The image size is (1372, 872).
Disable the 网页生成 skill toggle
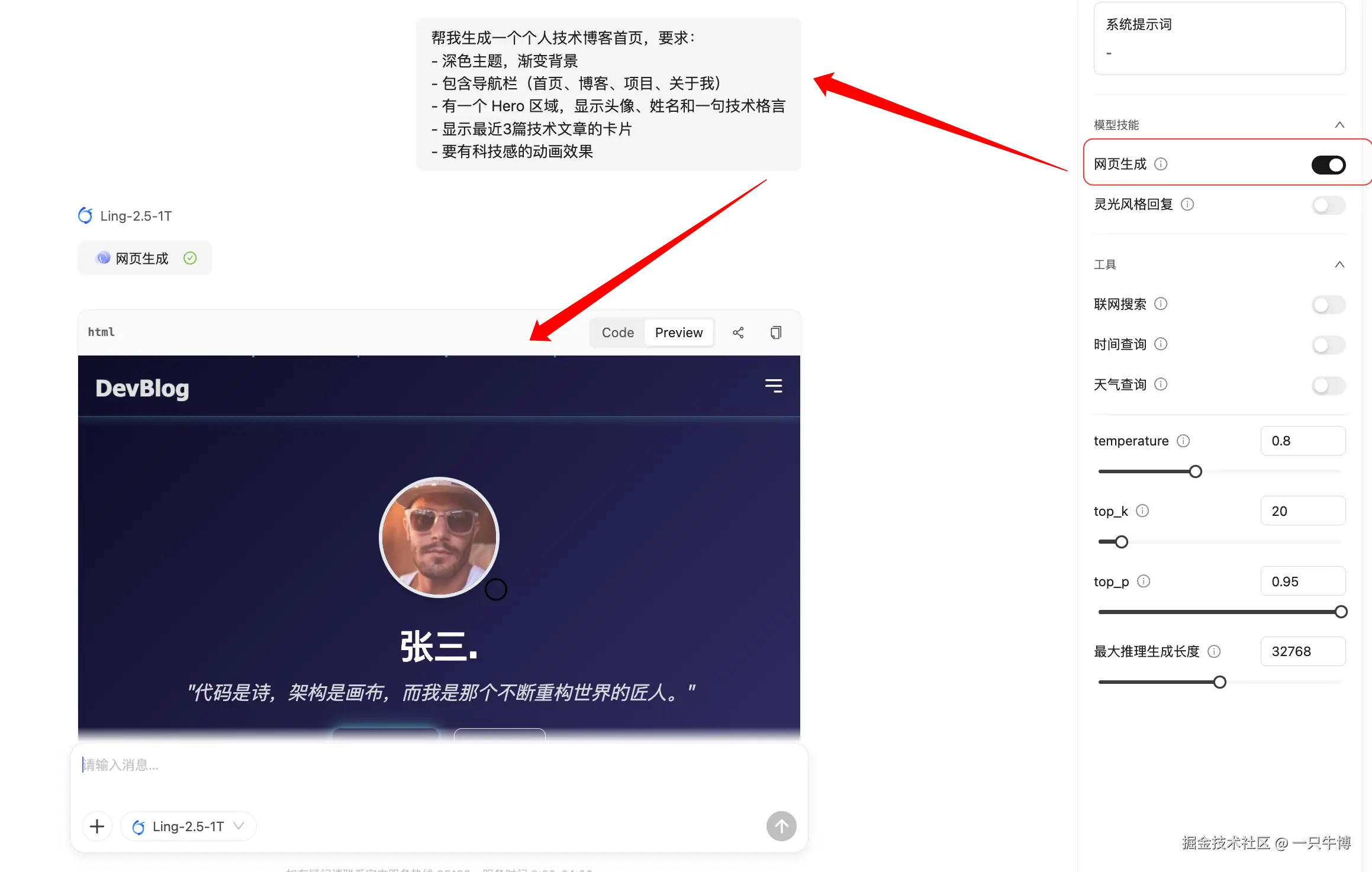pos(1328,164)
